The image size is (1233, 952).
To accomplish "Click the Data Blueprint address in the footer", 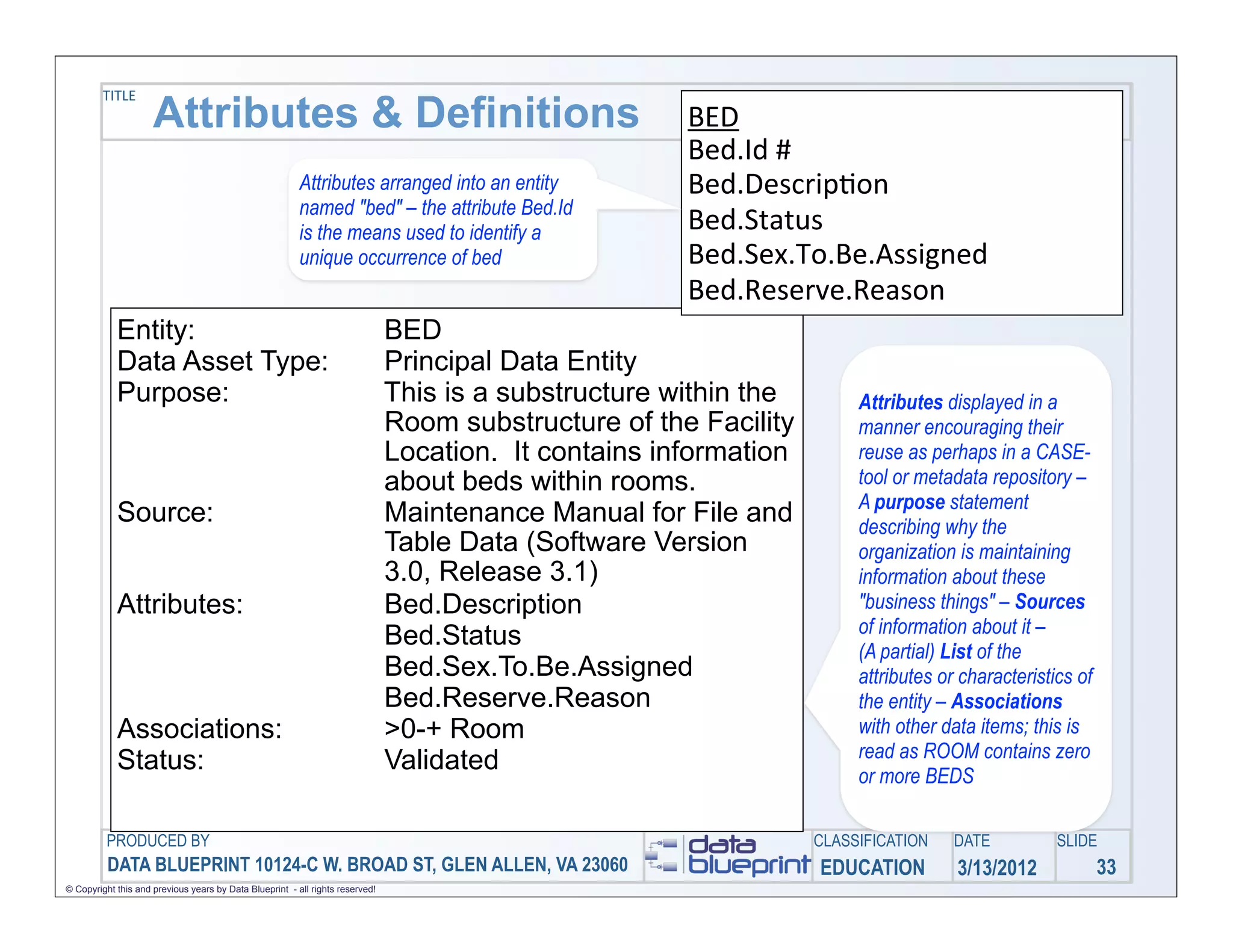I will click(x=367, y=865).
